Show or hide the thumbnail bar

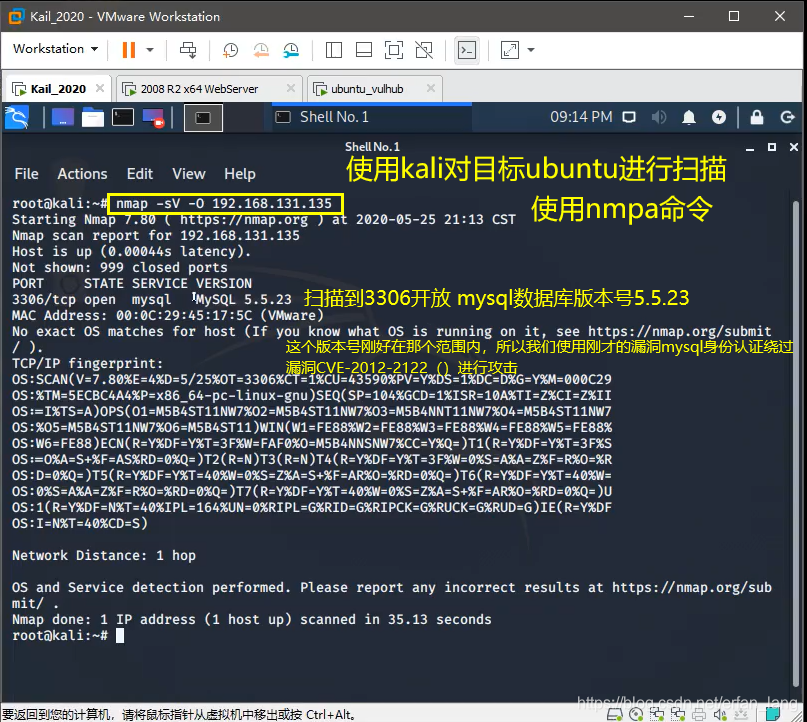pos(364,50)
